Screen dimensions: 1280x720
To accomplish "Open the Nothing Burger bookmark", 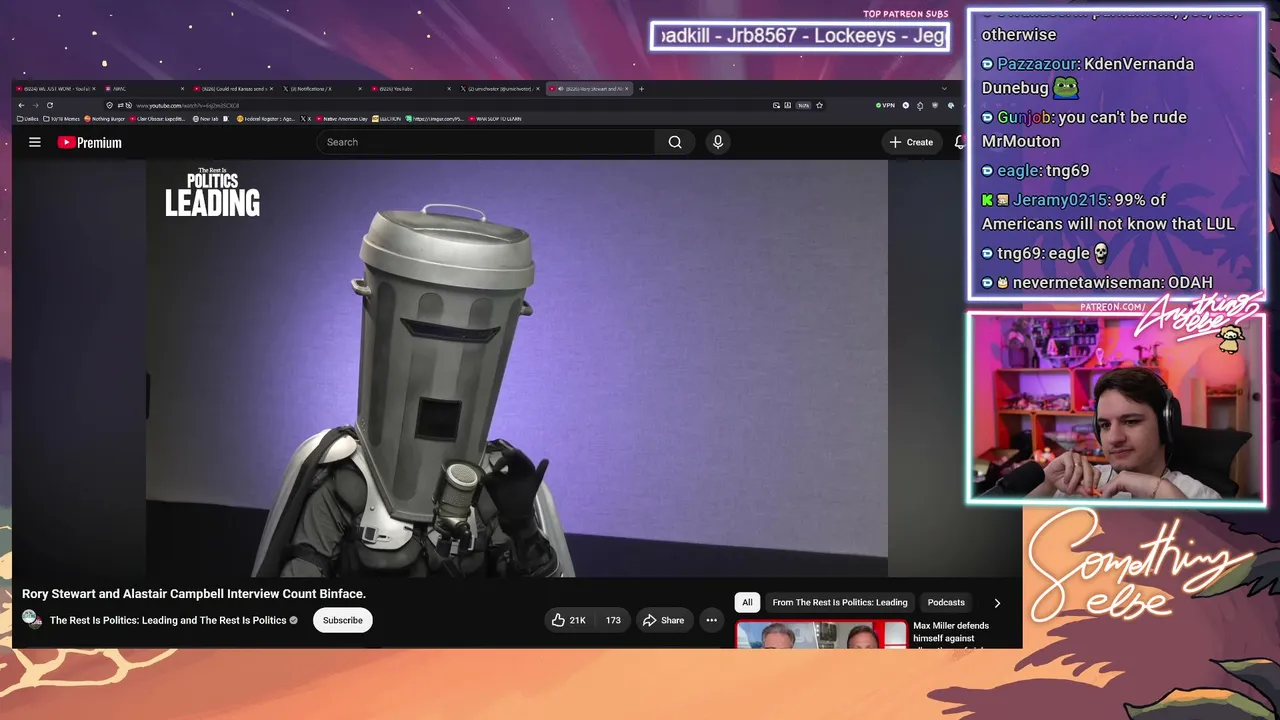I will (x=105, y=119).
